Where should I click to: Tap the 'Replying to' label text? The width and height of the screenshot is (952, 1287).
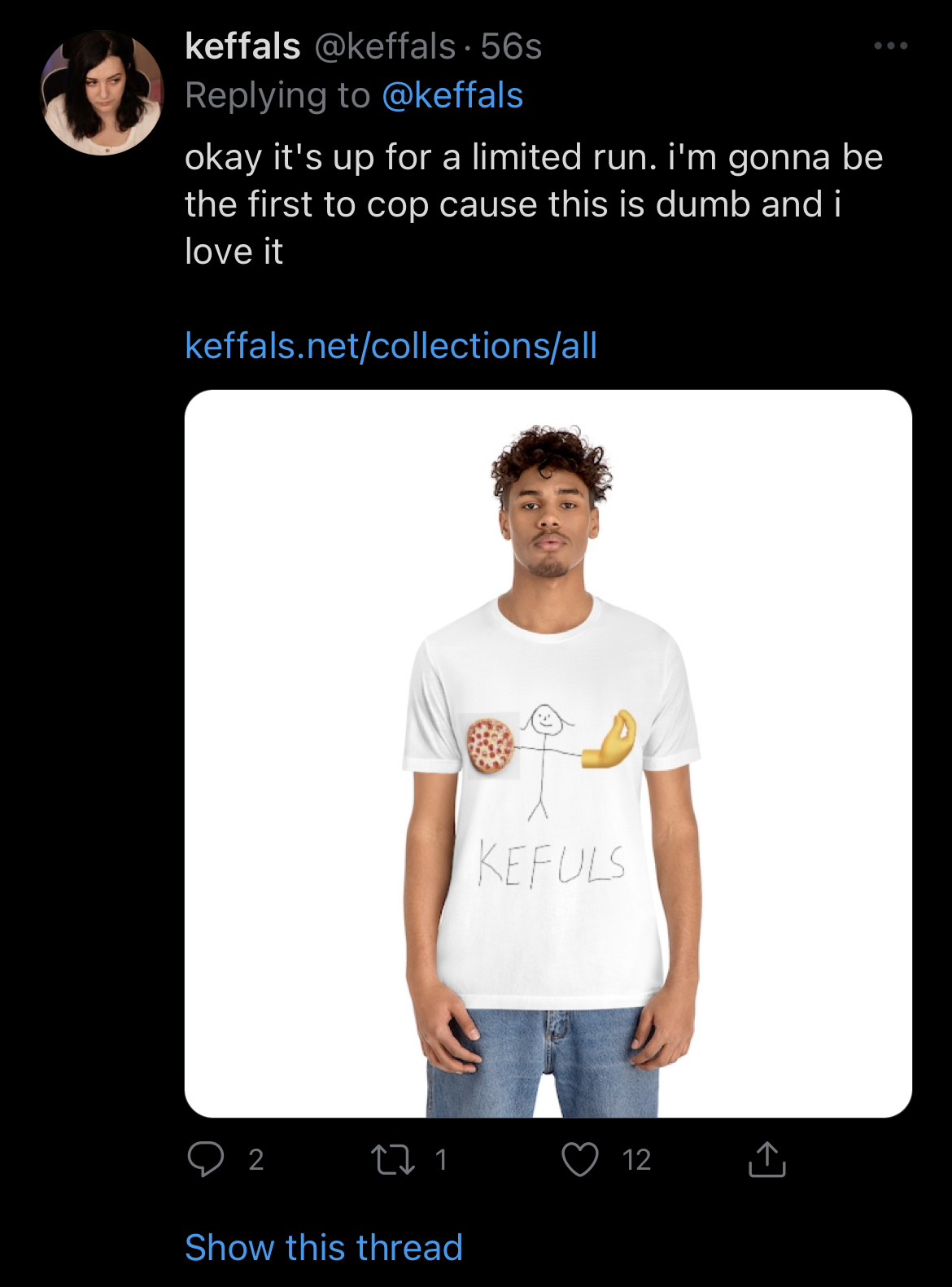click(277, 95)
